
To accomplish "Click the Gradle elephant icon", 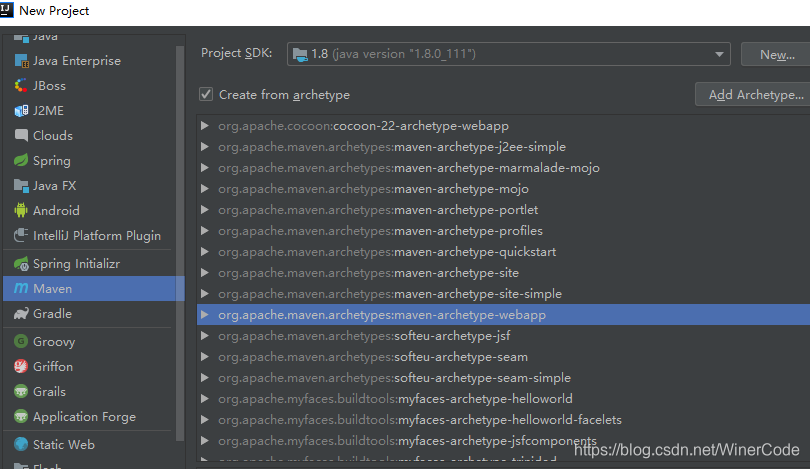I will pyautogui.click(x=21, y=314).
